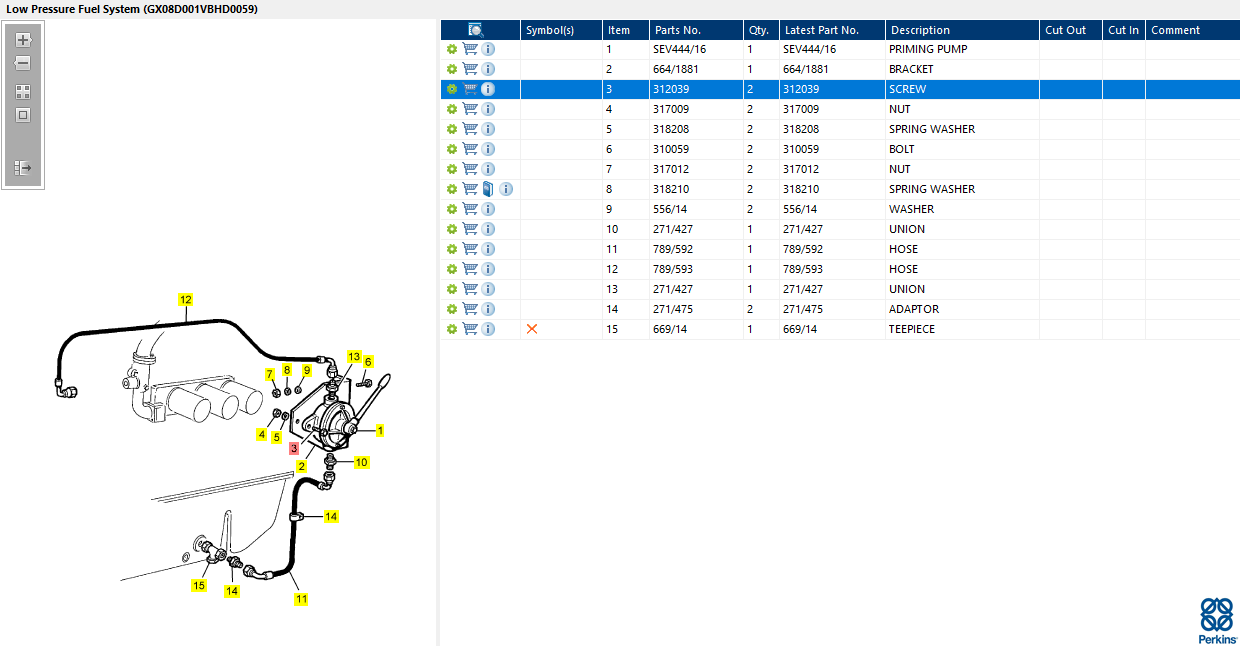Image resolution: width=1240 pixels, height=646 pixels.
Task: Click gear icon on item 4 NUT row
Action: pyautogui.click(x=452, y=109)
